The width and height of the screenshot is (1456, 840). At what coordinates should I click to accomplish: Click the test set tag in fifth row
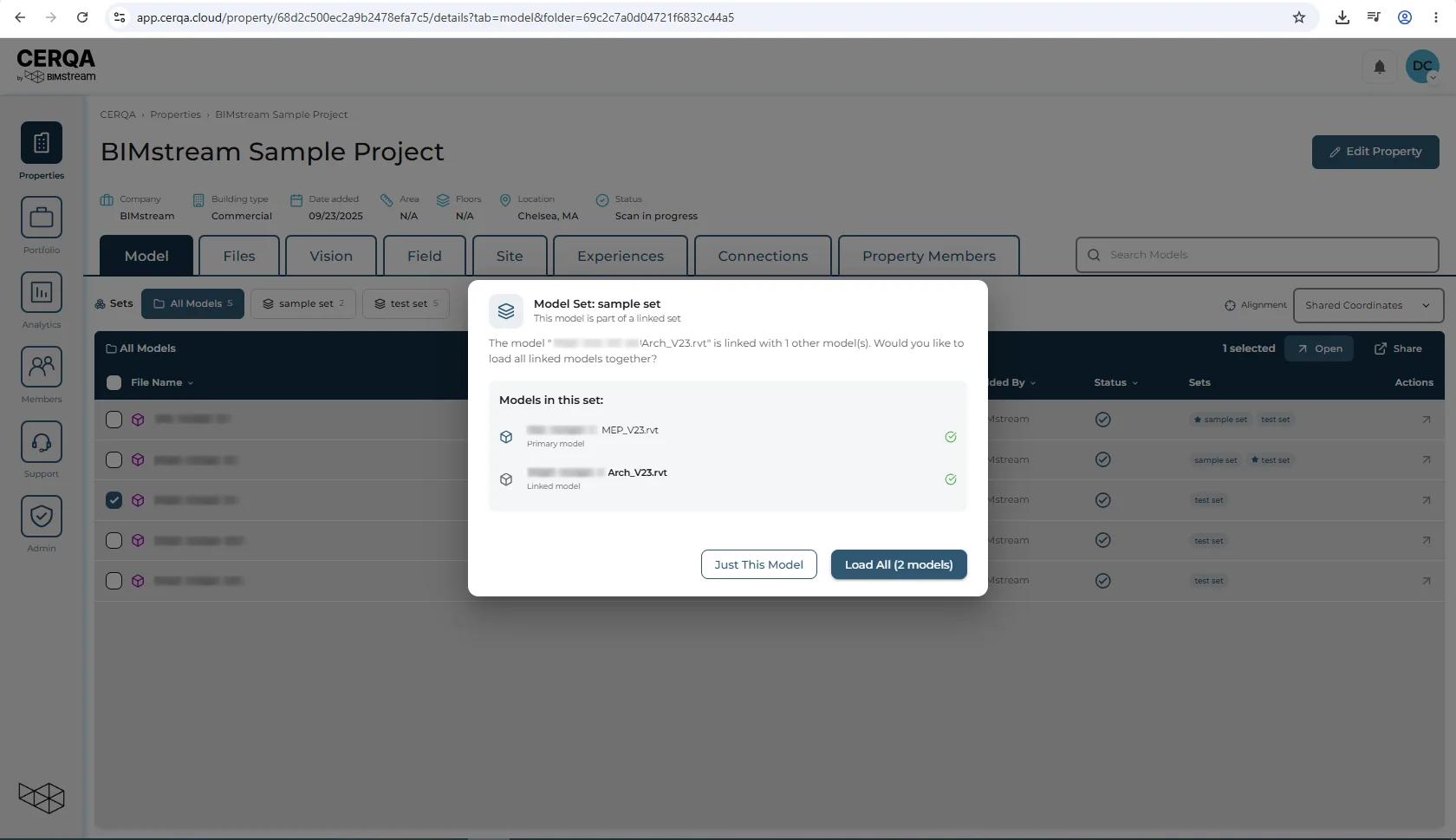(x=1209, y=581)
